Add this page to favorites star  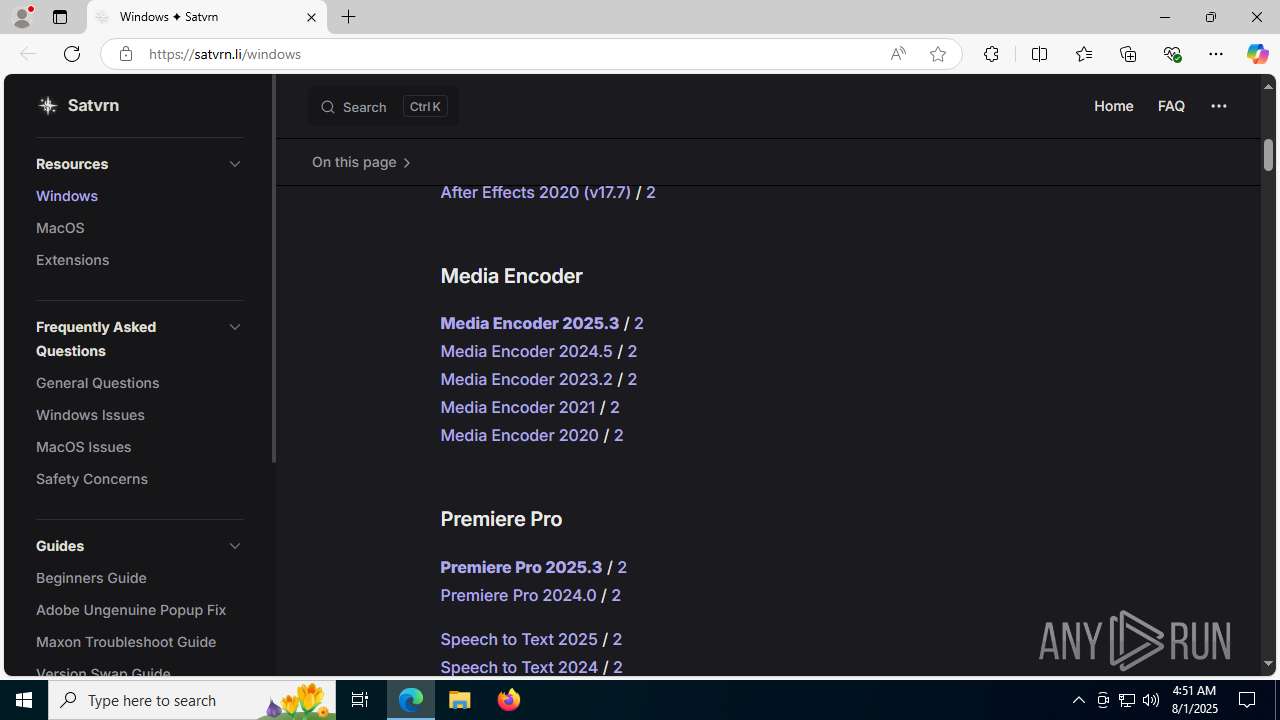[938, 54]
